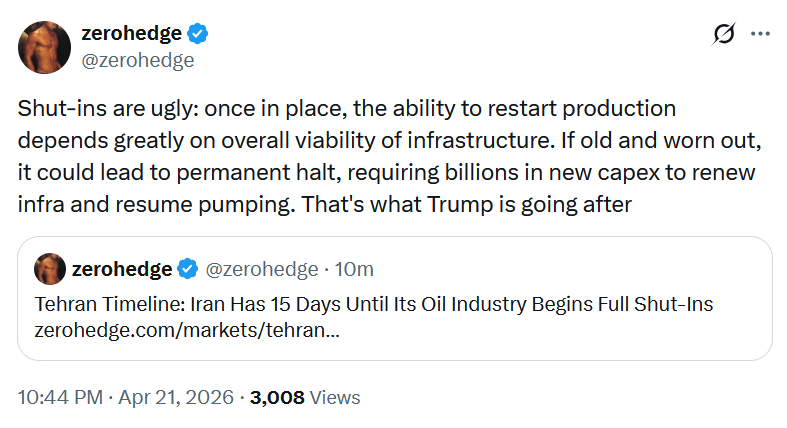Open the three-dot More options menu
The image size is (787, 428).
760,35
